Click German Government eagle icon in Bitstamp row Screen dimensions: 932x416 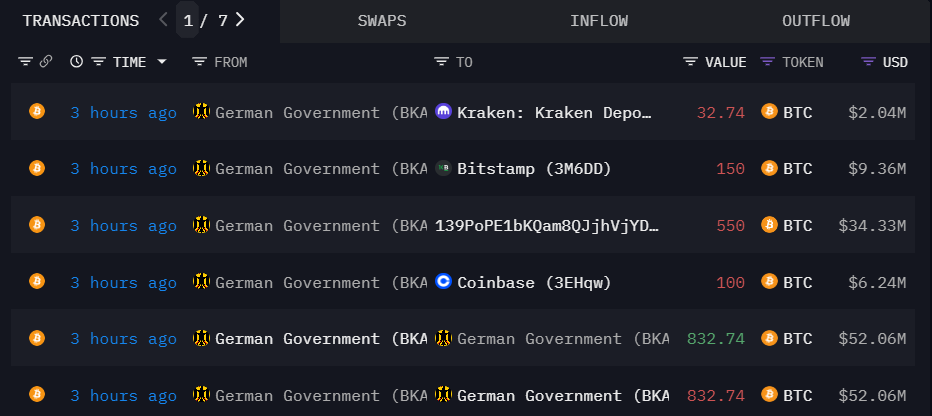201,169
